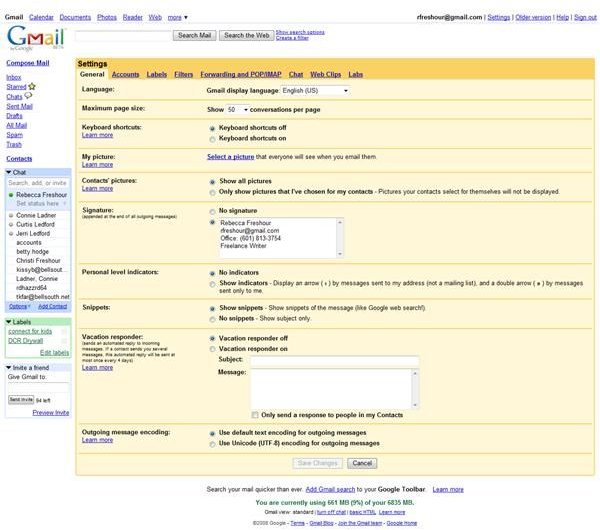Open the Contacts link in sidebar

[19, 158]
